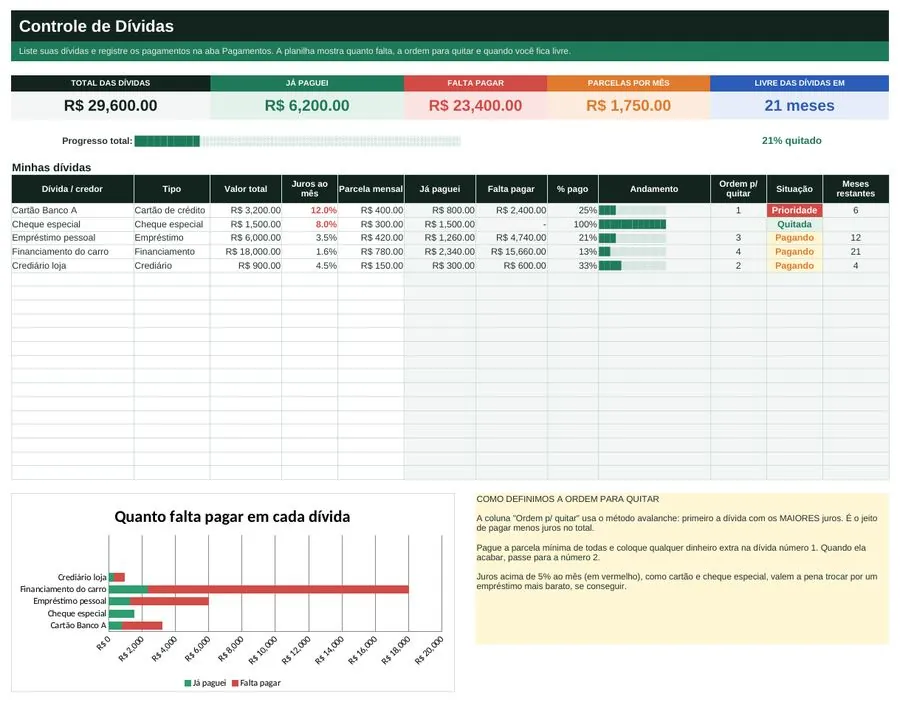Click the 'Parcela mensal' column header
Viewport: 900px width, 702px height.
[x=371, y=189]
